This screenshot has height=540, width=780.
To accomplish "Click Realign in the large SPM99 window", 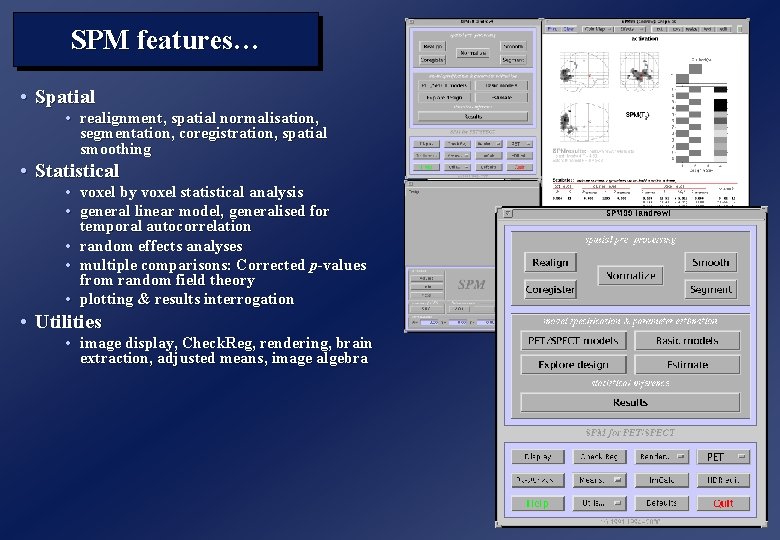I will [550, 262].
